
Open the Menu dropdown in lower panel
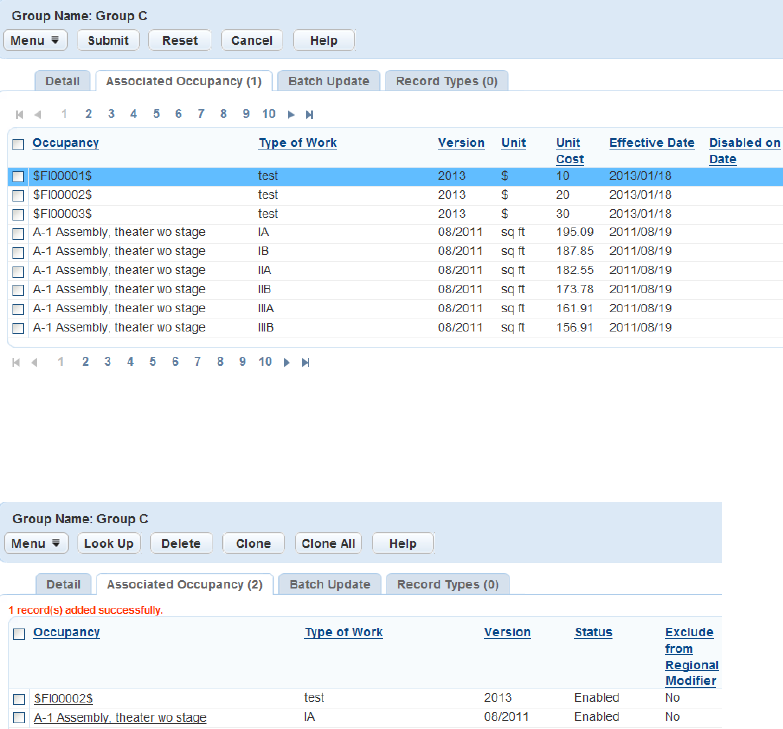pos(36,543)
